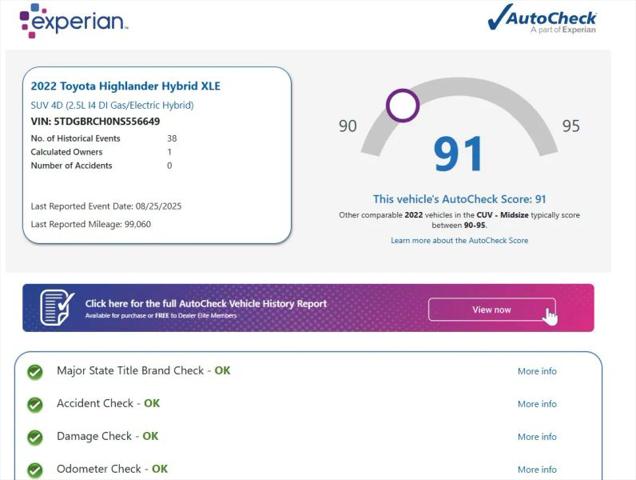Click the Number of Accidents row

[x=101, y=166]
